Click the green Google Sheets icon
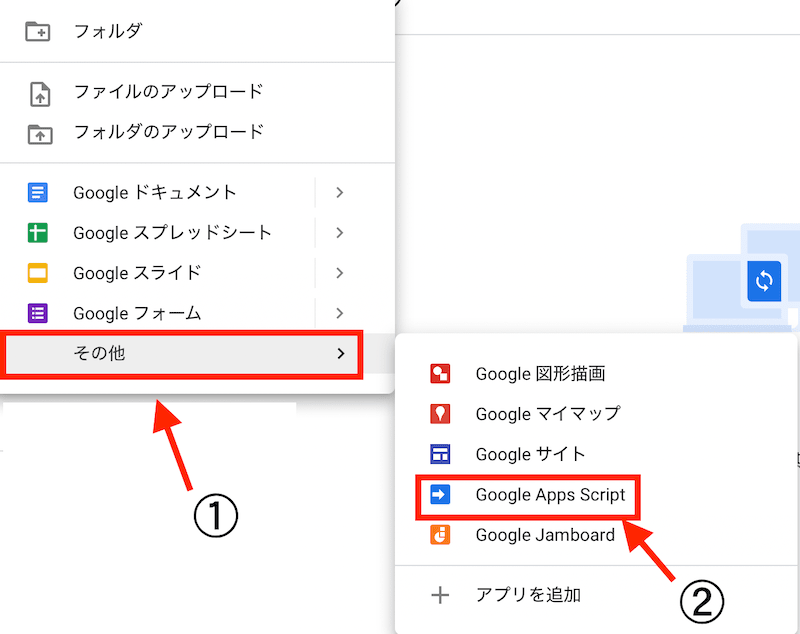Image resolution: width=800 pixels, height=634 pixels. 38,233
